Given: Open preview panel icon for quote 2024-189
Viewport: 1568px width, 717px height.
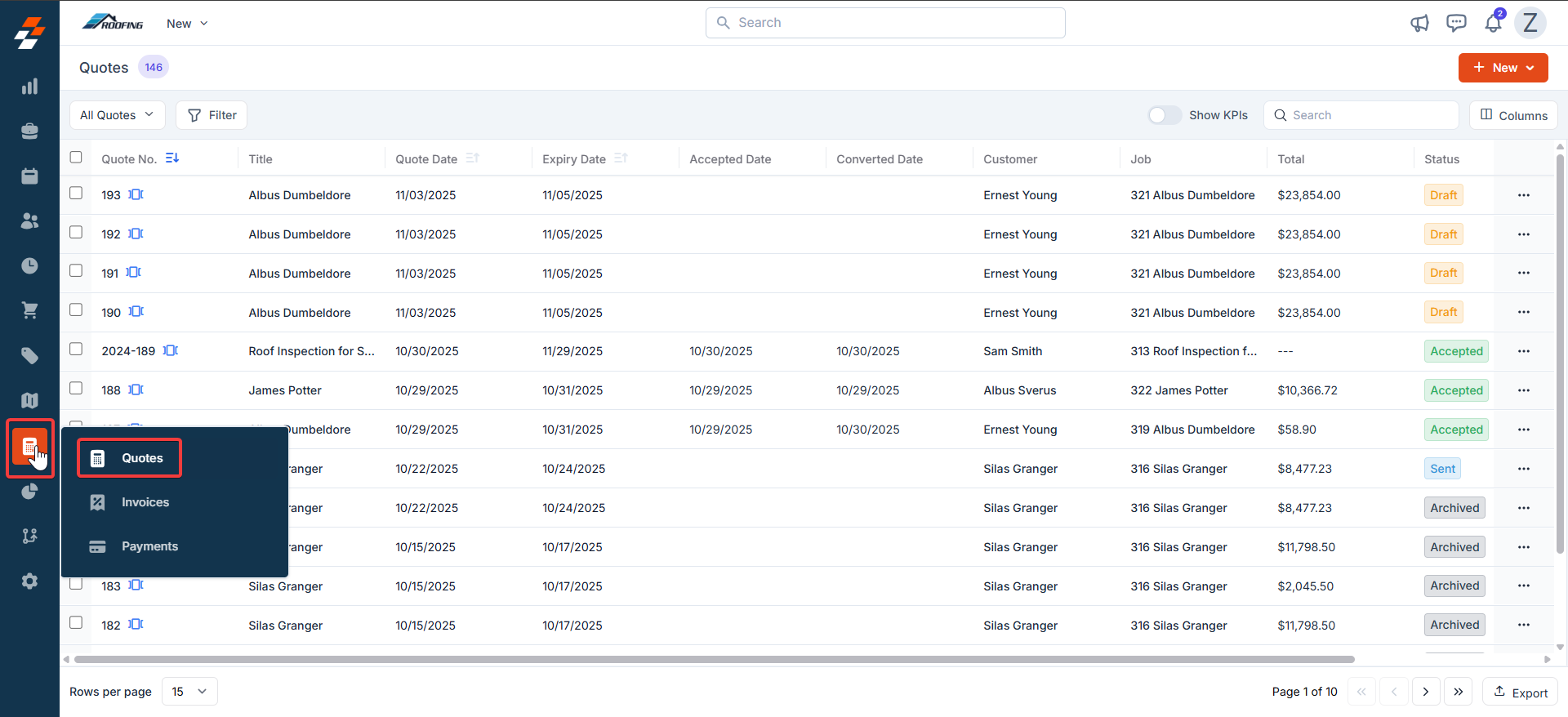Looking at the screenshot, I should [171, 350].
